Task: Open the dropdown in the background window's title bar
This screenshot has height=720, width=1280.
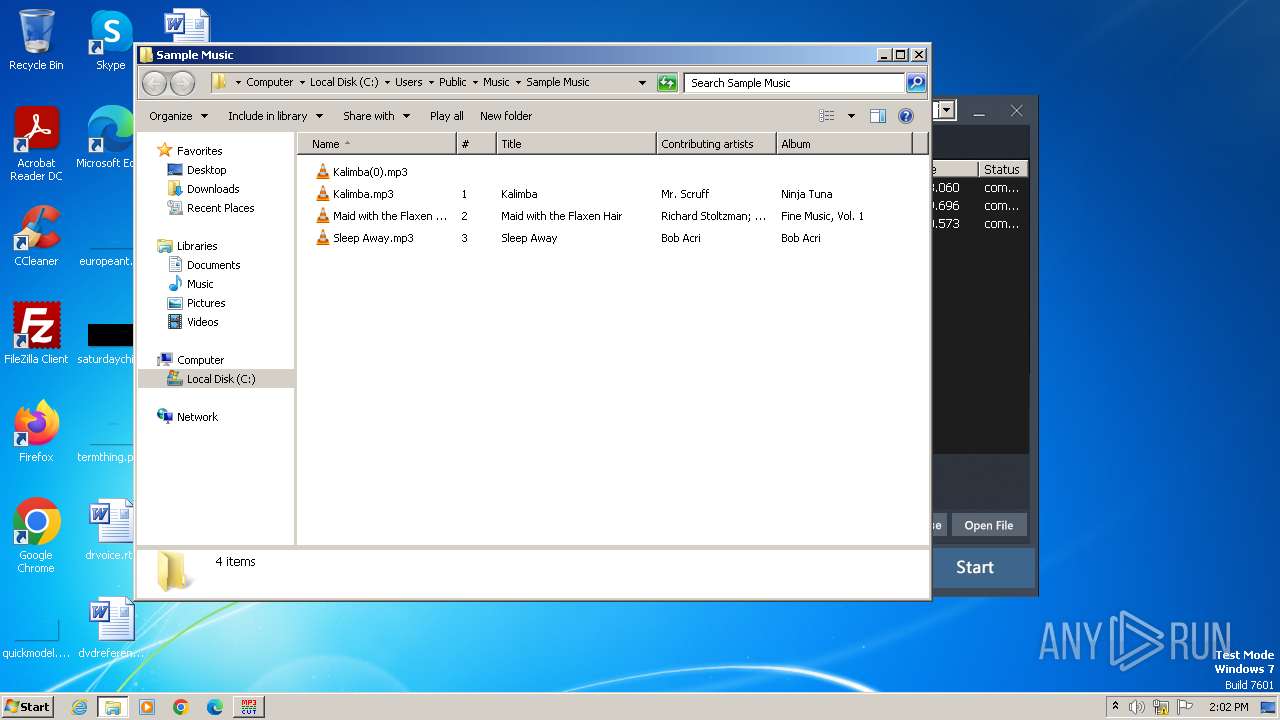Action: pyautogui.click(x=946, y=111)
